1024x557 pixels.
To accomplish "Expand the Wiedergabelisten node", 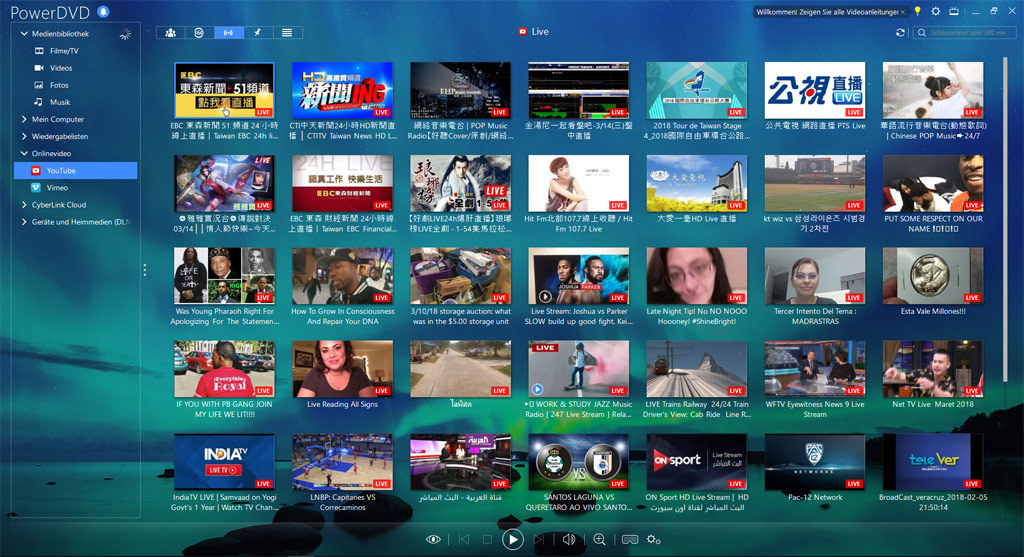I will coord(24,136).
